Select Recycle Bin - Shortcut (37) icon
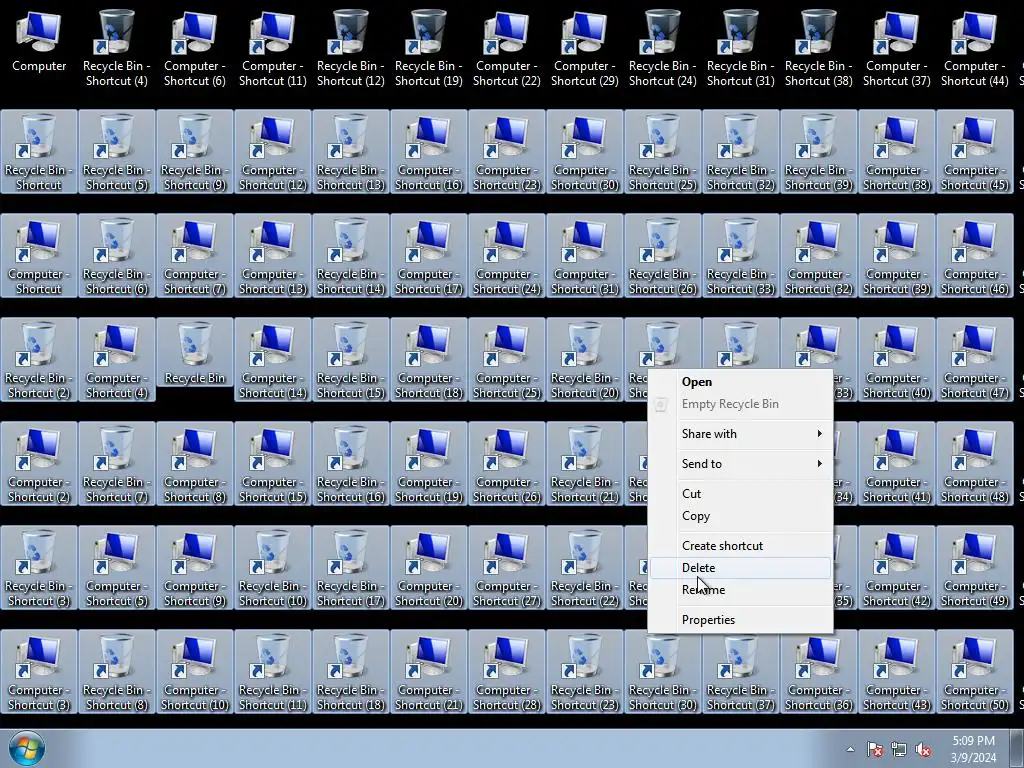Screen dimensions: 1024x768 point(741,671)
